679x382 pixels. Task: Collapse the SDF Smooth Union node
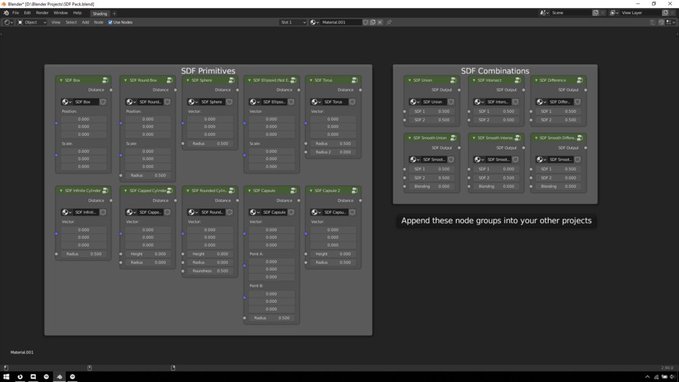pos(410,138)
